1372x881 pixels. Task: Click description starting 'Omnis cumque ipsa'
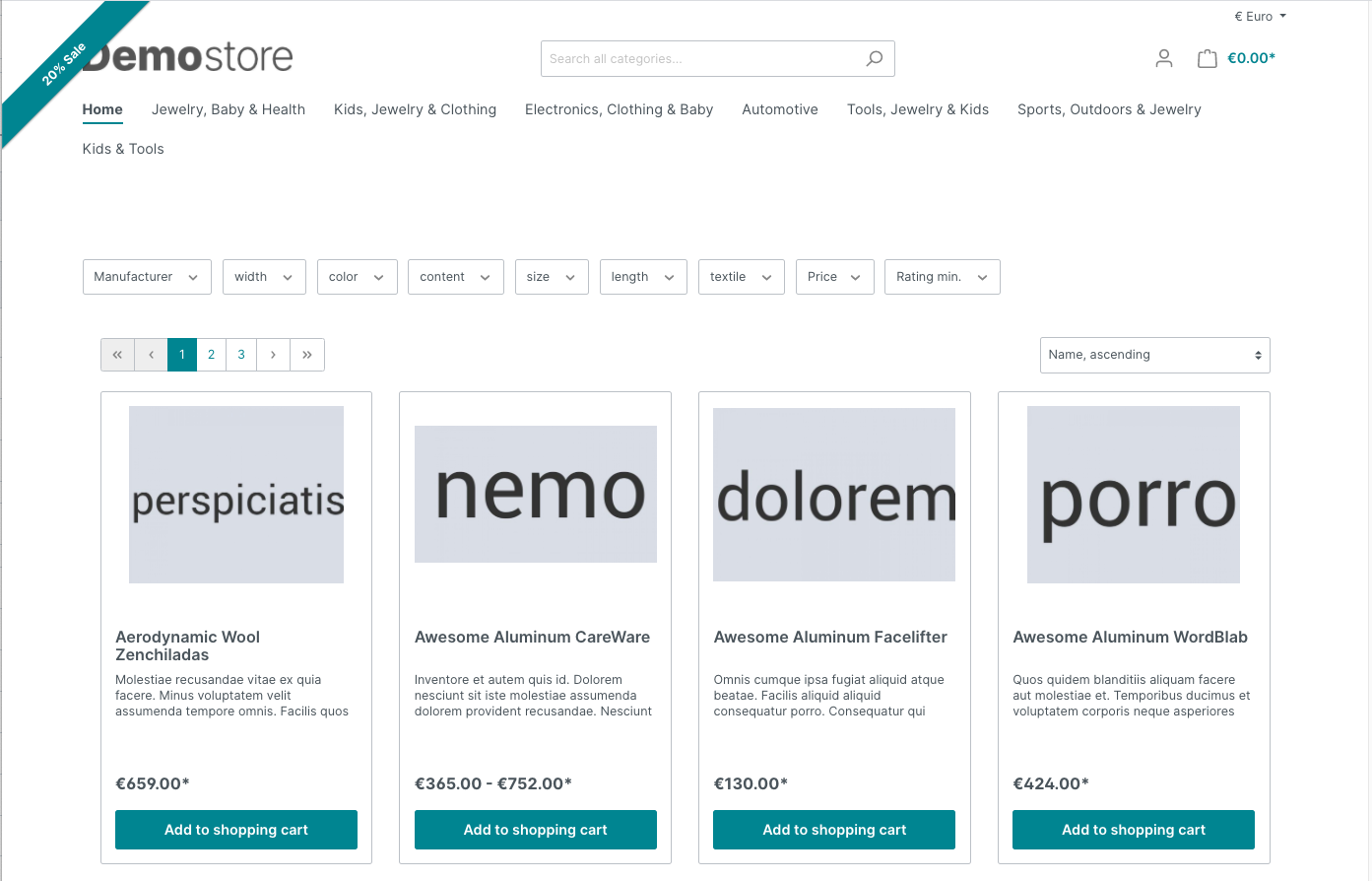click(828, 696)
